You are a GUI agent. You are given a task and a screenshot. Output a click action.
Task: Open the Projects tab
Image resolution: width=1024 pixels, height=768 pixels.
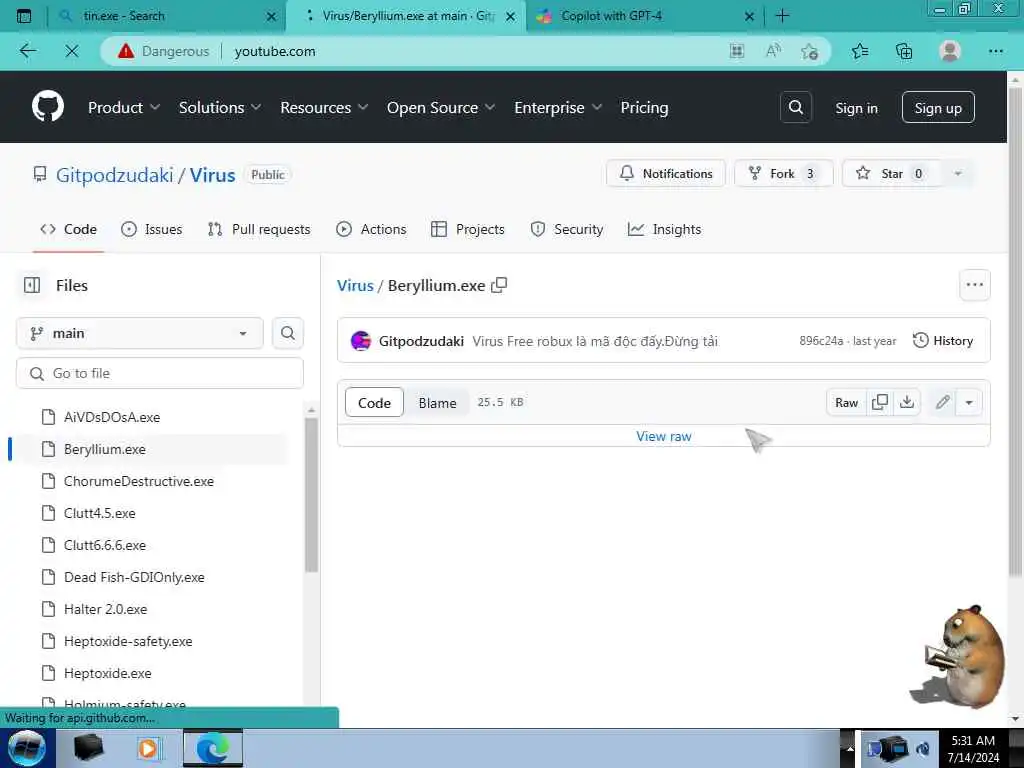[x=468, y=229]
